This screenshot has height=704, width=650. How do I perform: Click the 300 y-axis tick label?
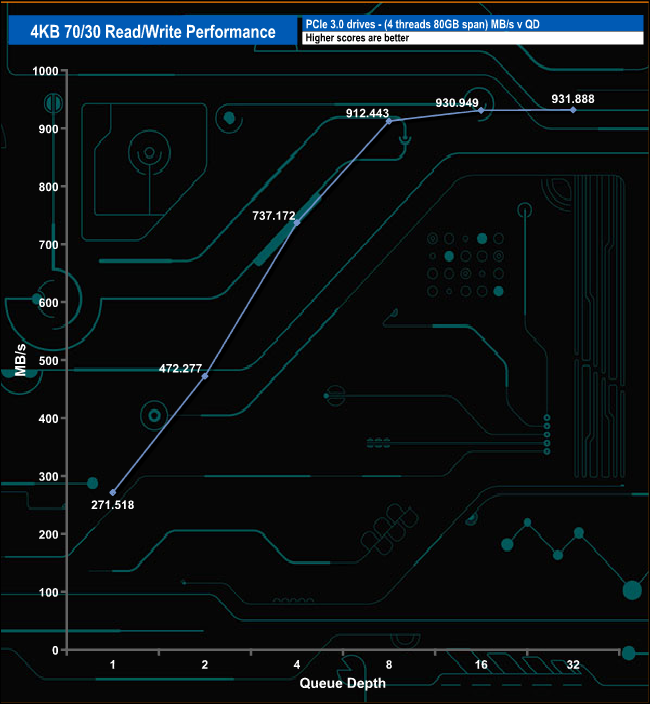click(48, 476)
